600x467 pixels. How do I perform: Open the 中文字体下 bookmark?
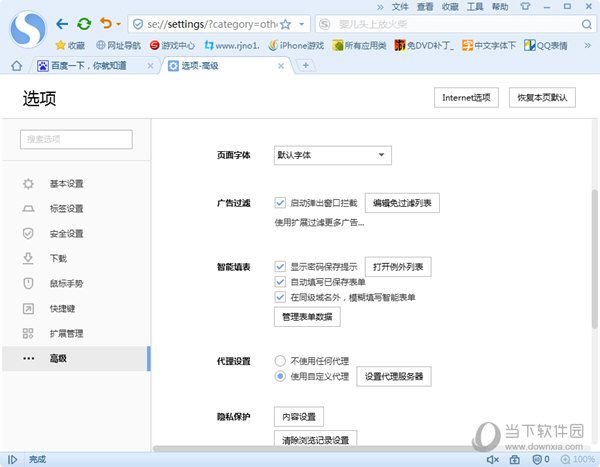489,46
